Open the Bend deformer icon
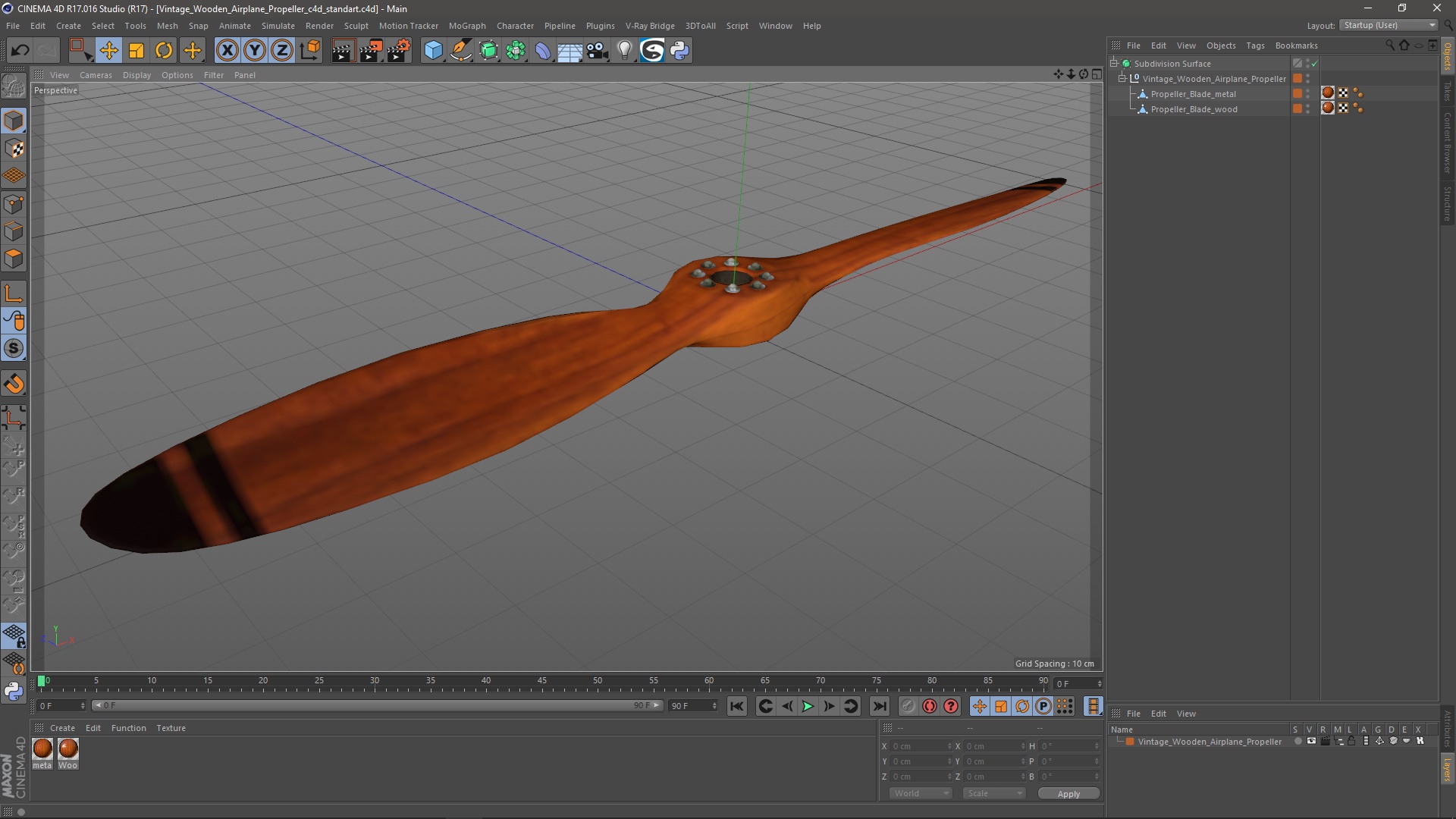Screen dimensions: 1456x819 point(543,51)
